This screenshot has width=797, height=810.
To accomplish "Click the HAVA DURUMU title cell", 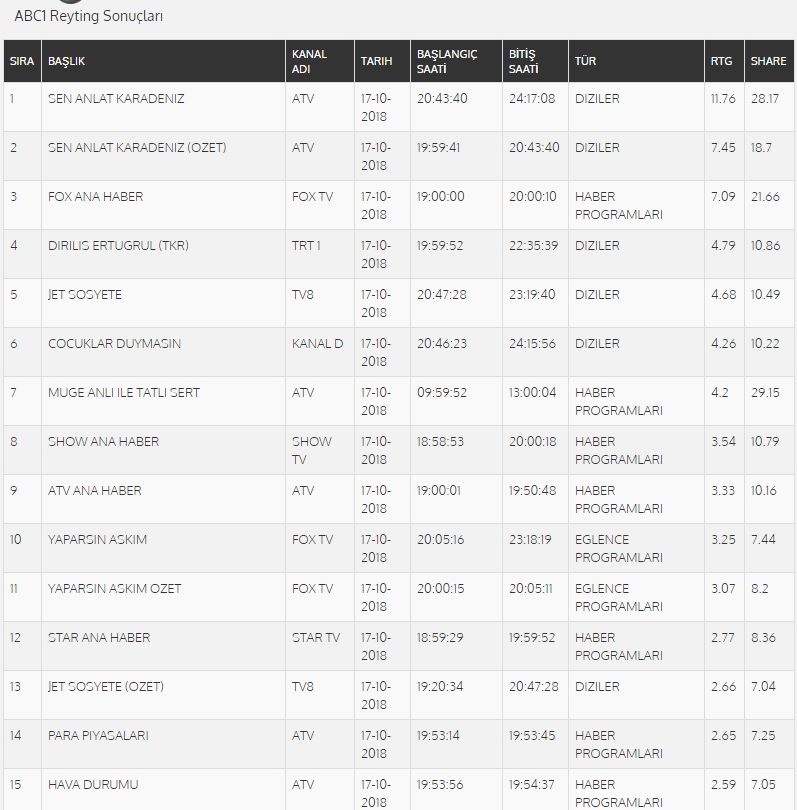I will click(93, 785).
